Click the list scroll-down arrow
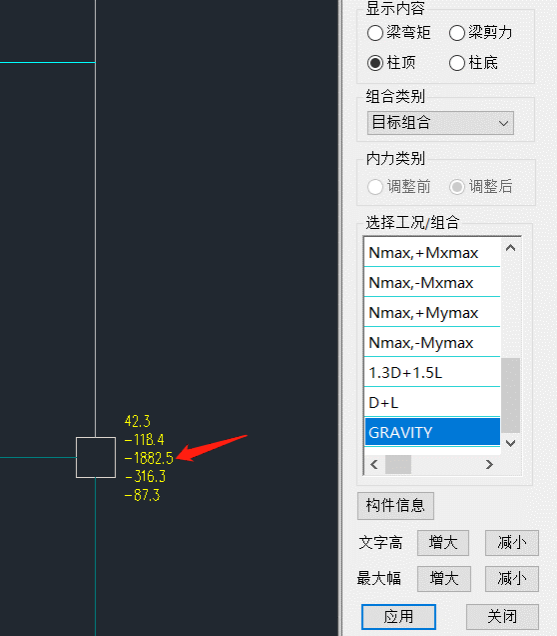The height and width of the screenshot is (636, 557). (511, 443)
